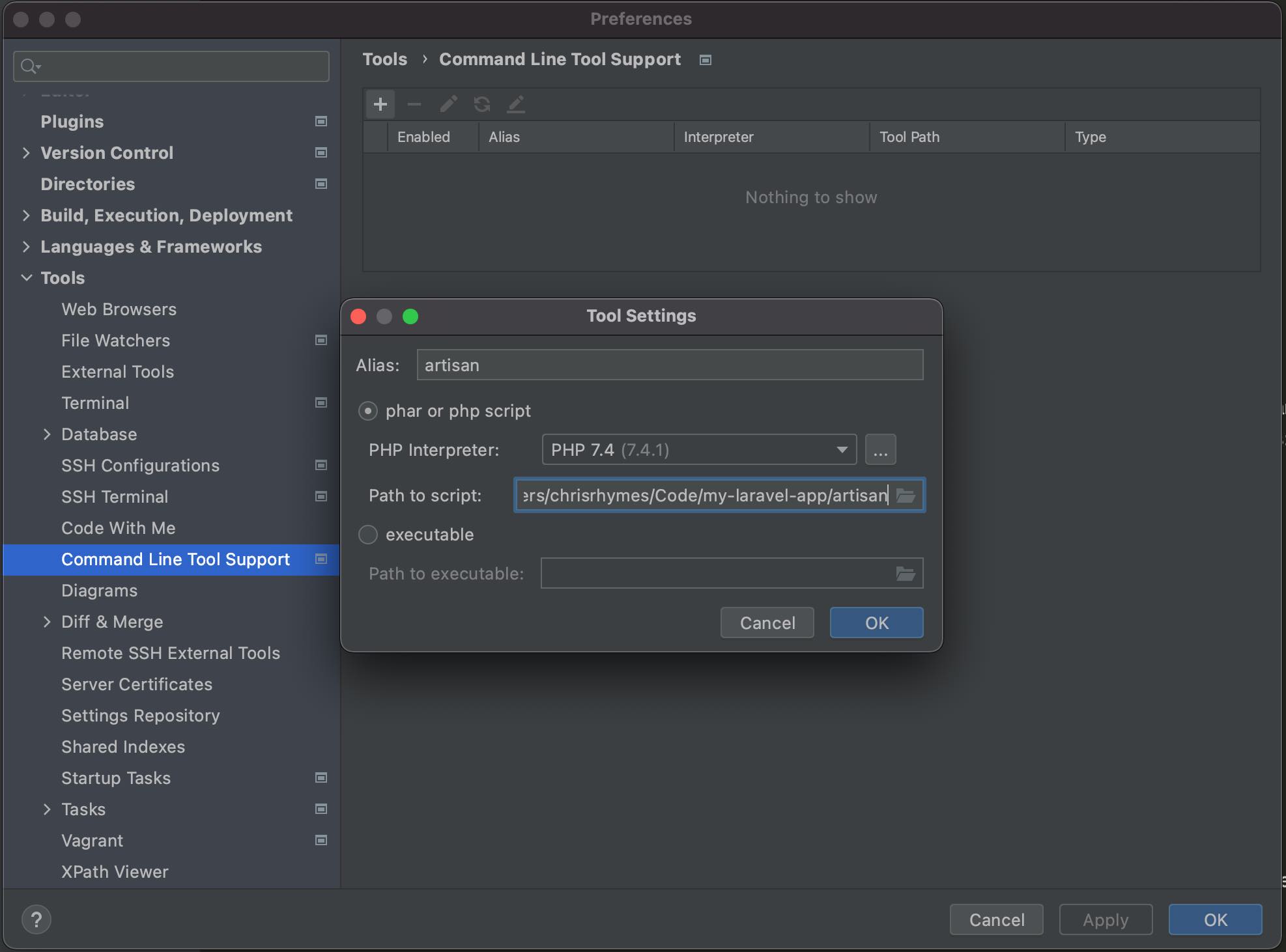Click the PHP Interpreter browse icon
The width and height of the screenshot is (1286, 952).
[880, 449]
